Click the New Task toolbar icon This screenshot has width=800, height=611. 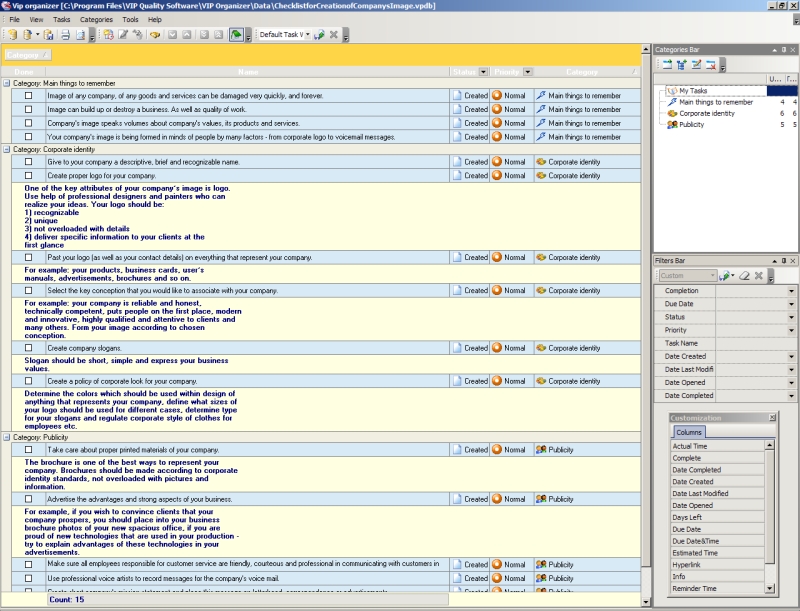tap(108, 35)
